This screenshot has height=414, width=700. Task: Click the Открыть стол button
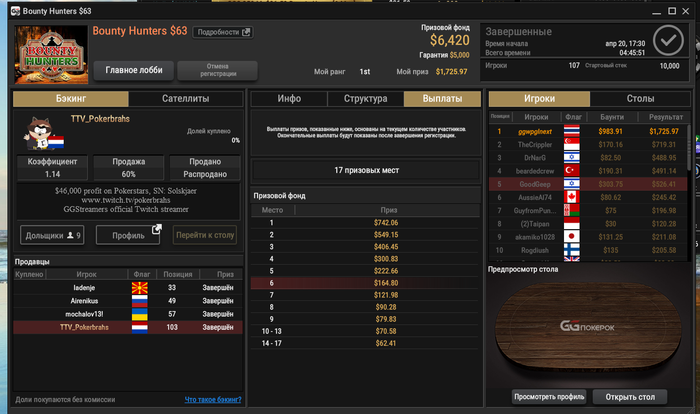tap(630, 397)
